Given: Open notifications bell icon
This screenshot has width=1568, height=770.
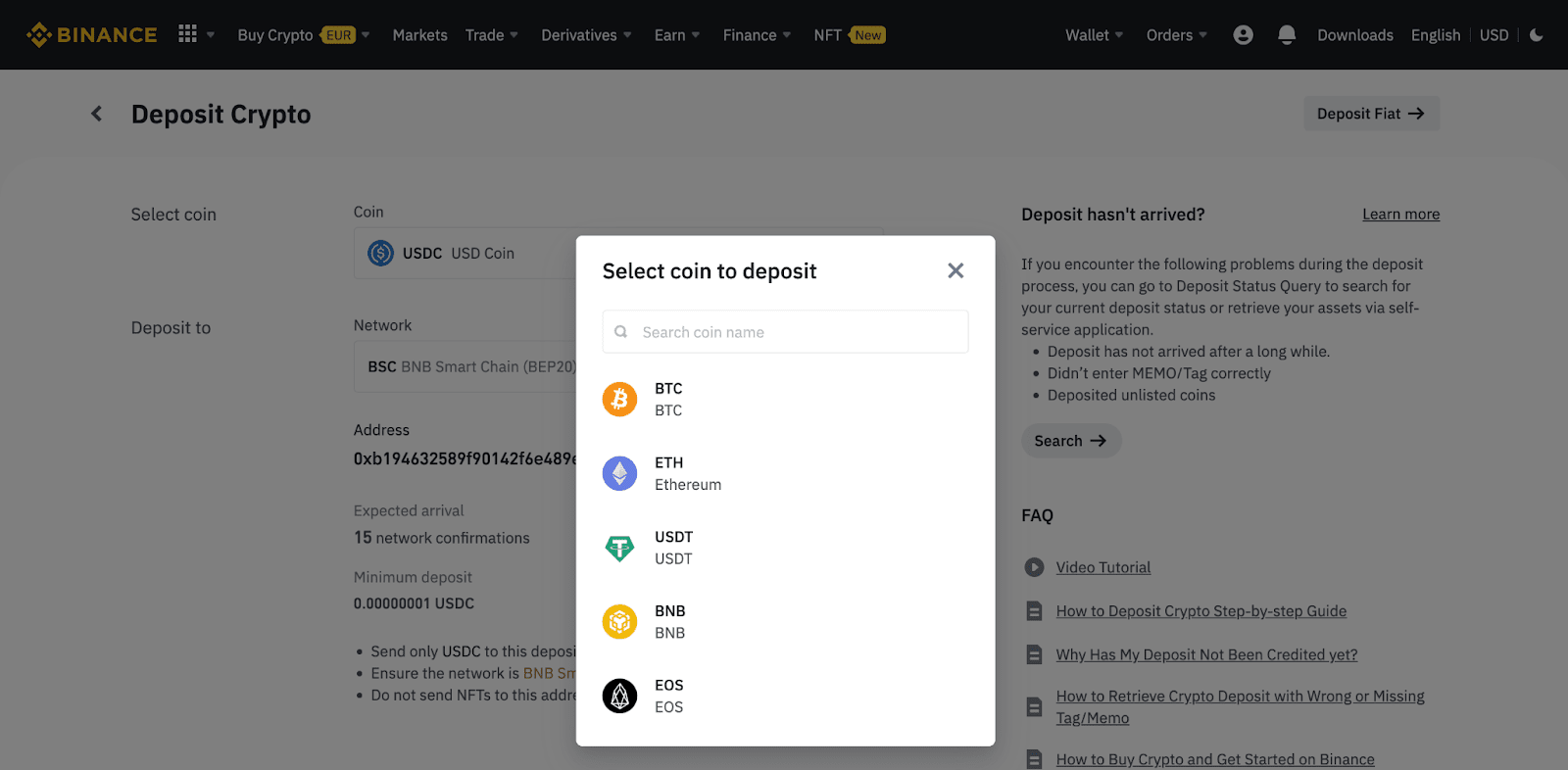Looking at the screenshot, I should coord(1287,35).
